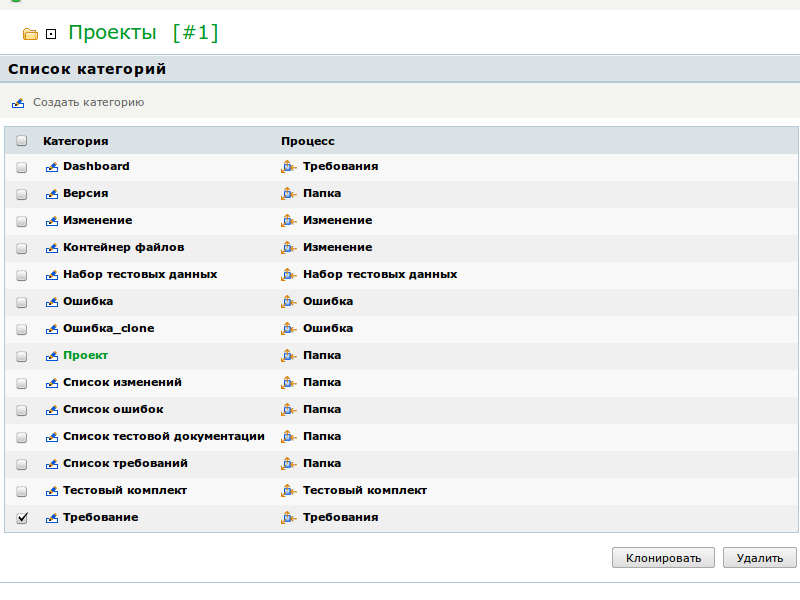Open the green Проект category link
The height and width of the screenshot is (600, 800).
(85, 355)
